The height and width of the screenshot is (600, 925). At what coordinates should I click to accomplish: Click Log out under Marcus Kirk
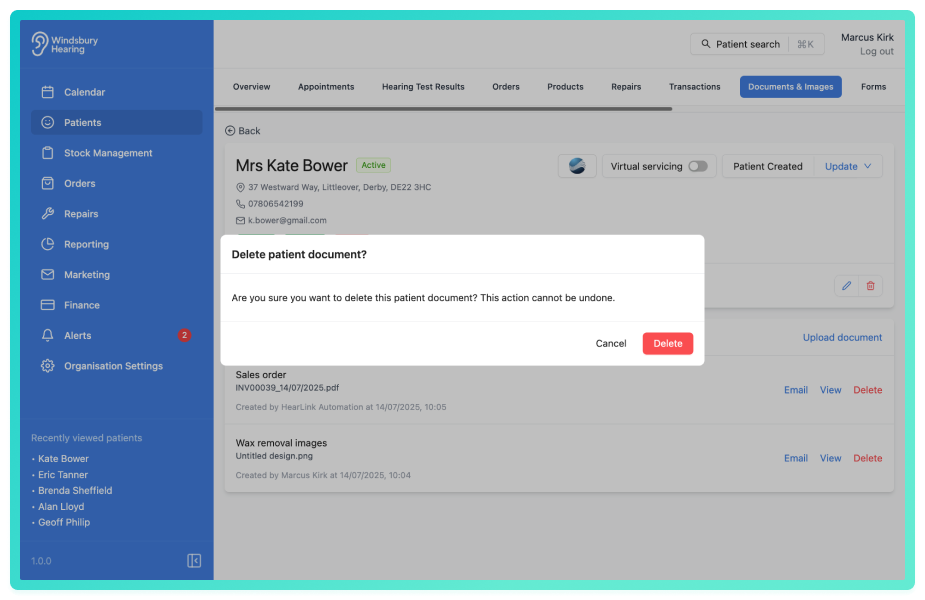pyautogui.click(x=877, y=51)
